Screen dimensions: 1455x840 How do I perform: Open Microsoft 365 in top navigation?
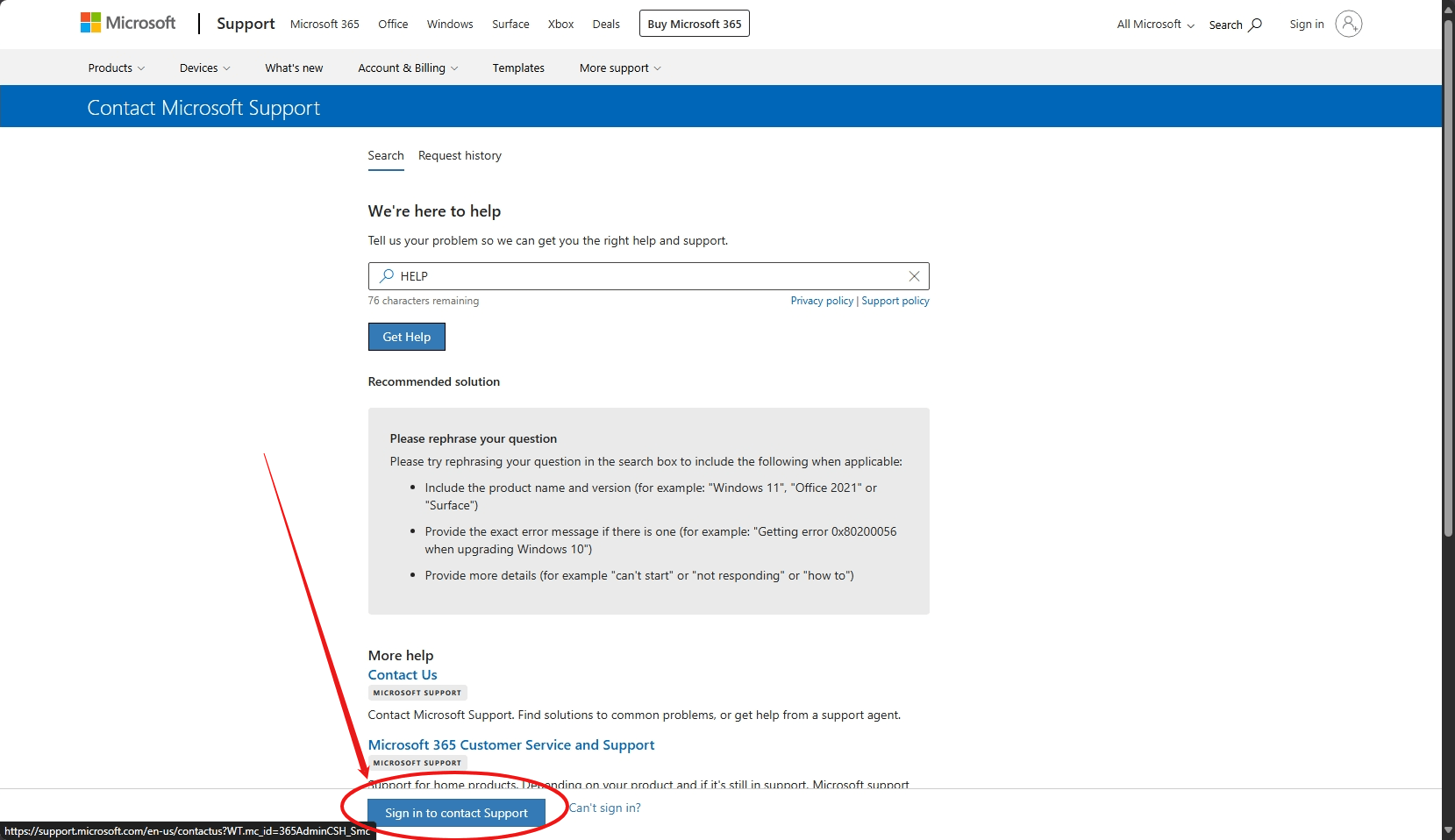point(325,25)
